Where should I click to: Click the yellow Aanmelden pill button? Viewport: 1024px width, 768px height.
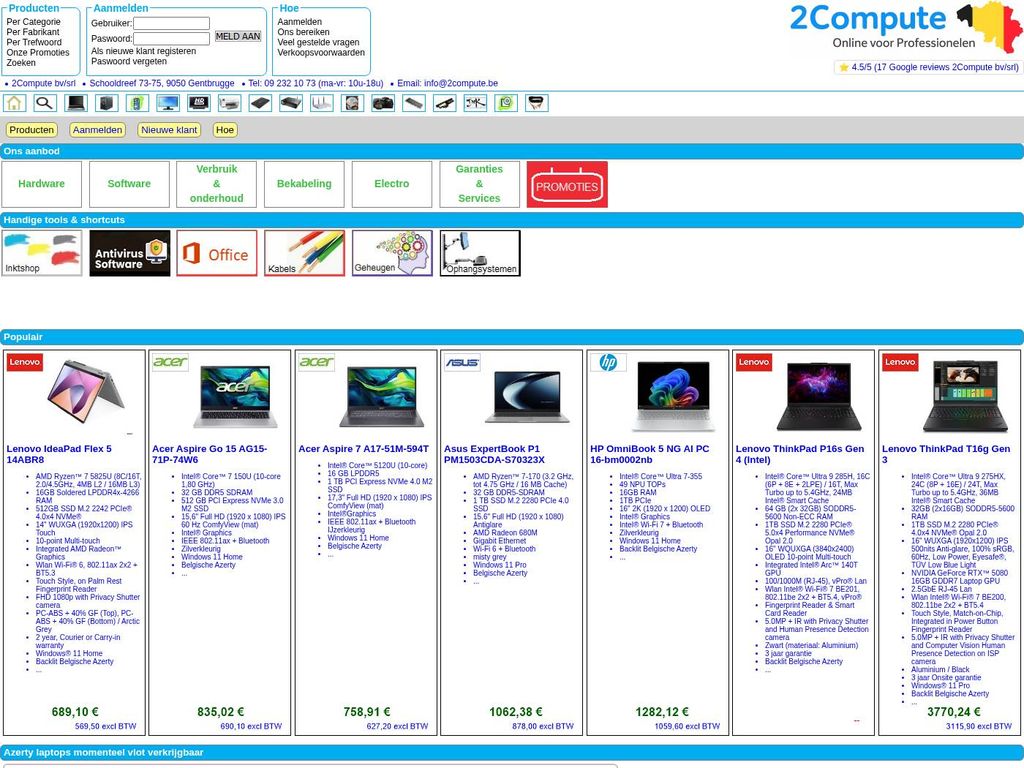(x=97, y=130)
